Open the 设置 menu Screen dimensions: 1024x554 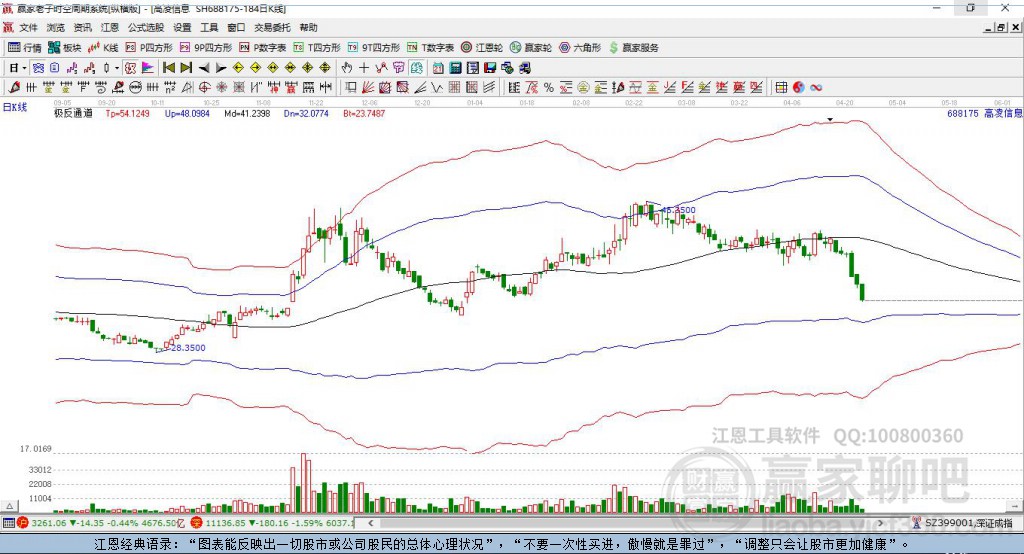[x=182, y=27]
